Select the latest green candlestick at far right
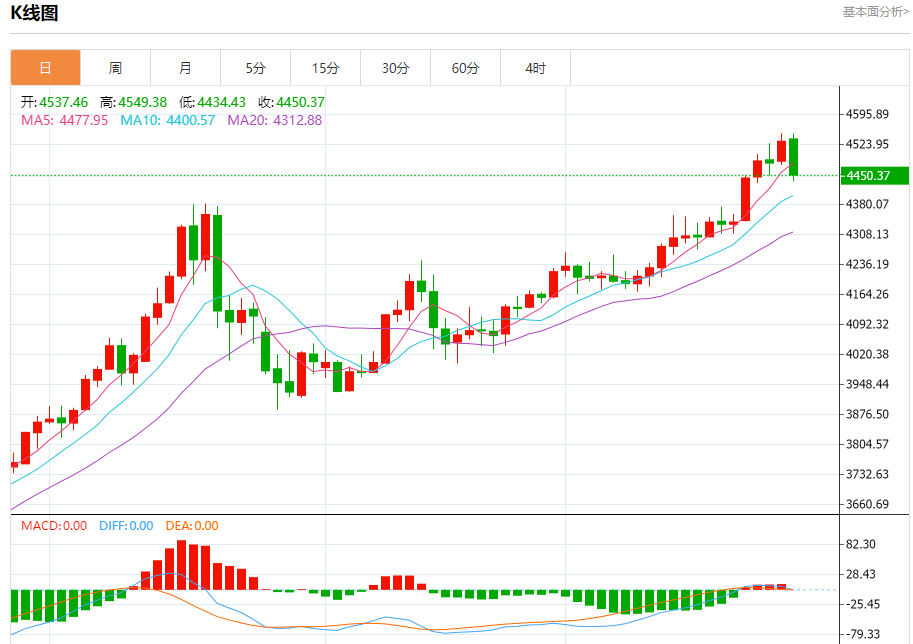913x644 pixels. (793, 156)
